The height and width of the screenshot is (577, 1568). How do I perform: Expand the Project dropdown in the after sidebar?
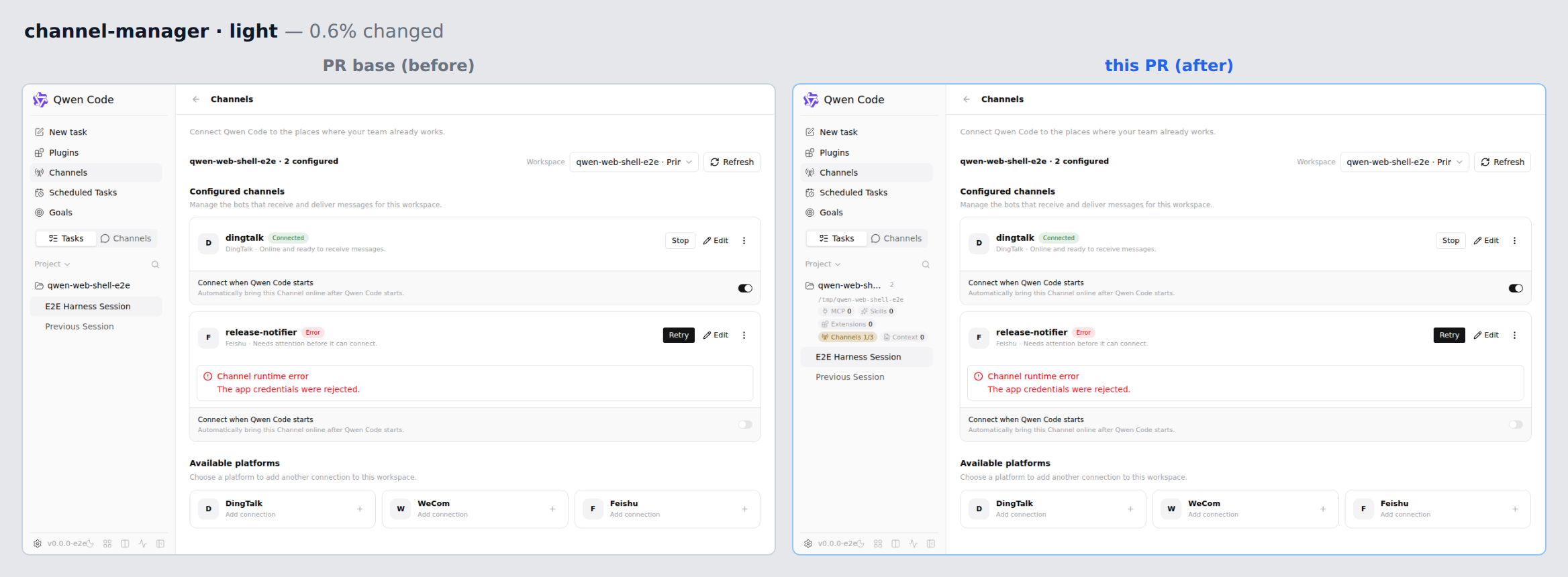coord(823,264)
